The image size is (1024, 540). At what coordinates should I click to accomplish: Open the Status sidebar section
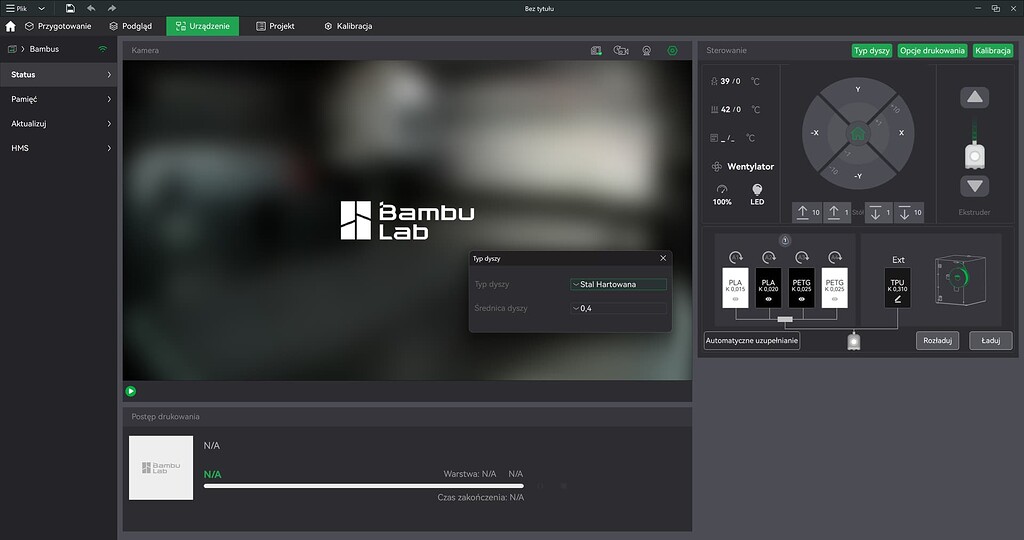59,74
